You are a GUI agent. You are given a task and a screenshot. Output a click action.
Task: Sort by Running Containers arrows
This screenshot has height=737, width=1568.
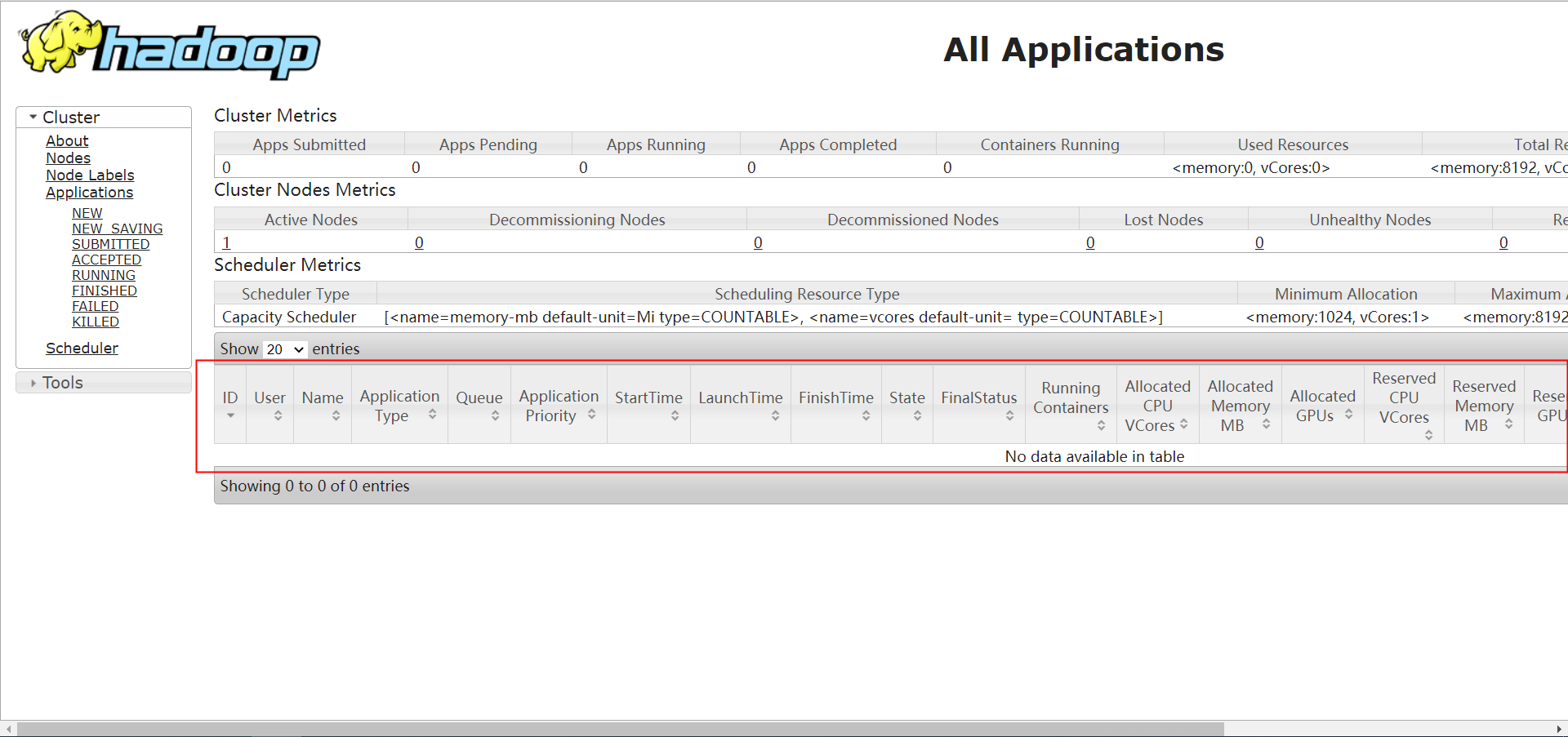pos(1101,425)
